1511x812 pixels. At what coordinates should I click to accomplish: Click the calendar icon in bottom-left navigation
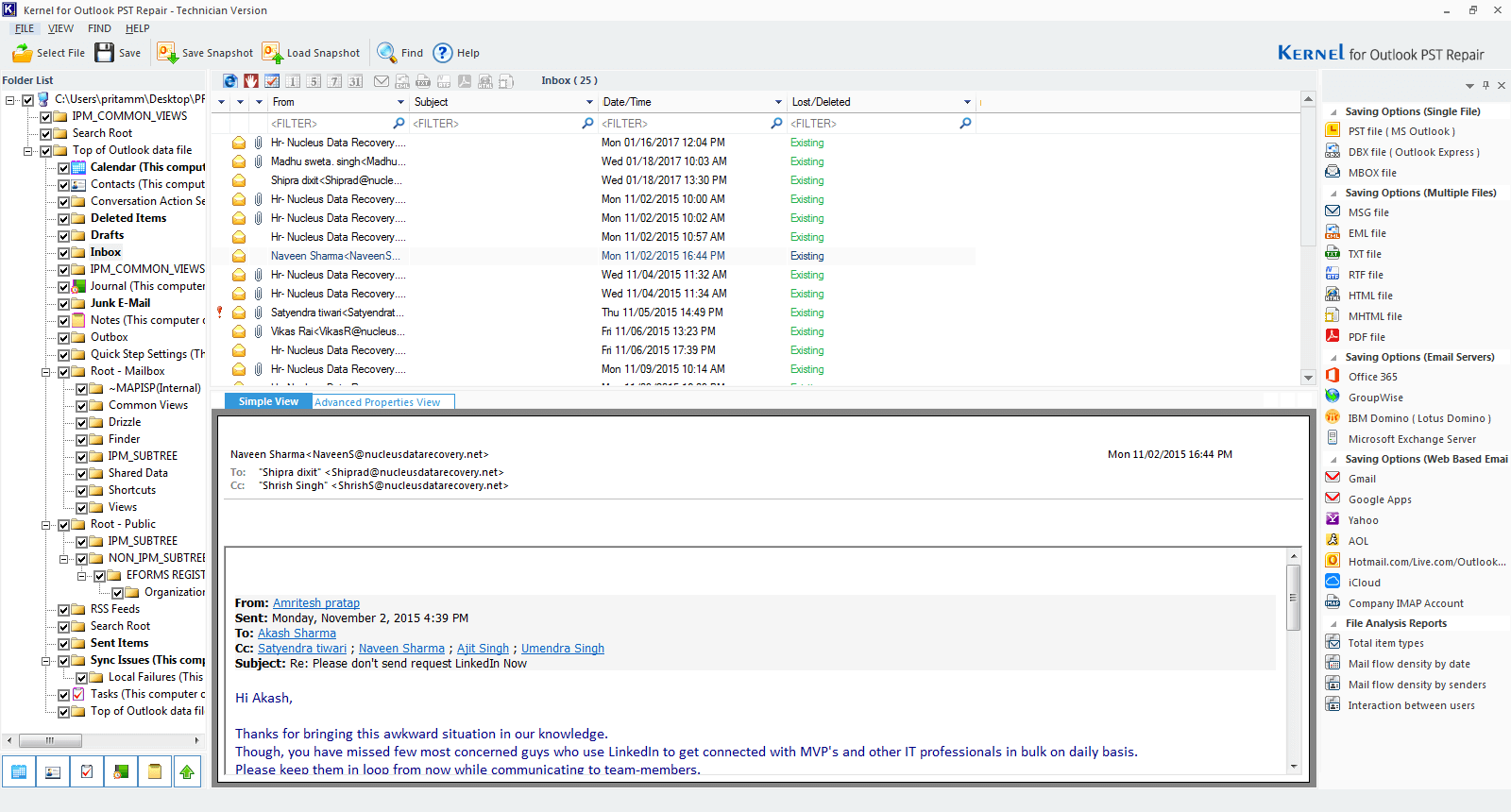click(19, 771)
